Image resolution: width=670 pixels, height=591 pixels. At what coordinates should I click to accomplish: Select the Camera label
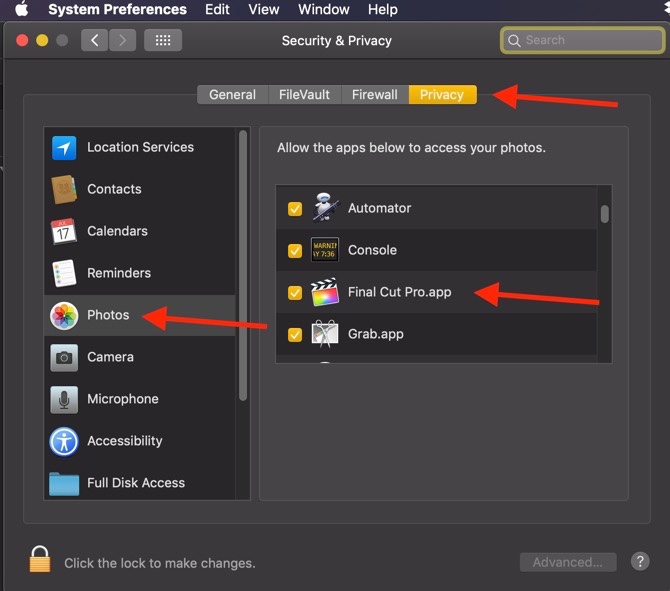coord(110,357)
